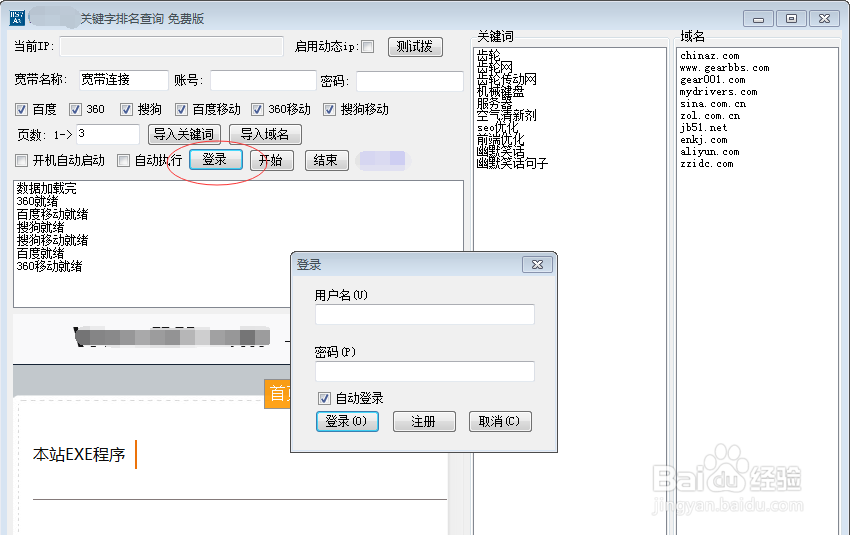Minimize the main window
Screen dimensions: 851x535
click(x=758, y=19)
